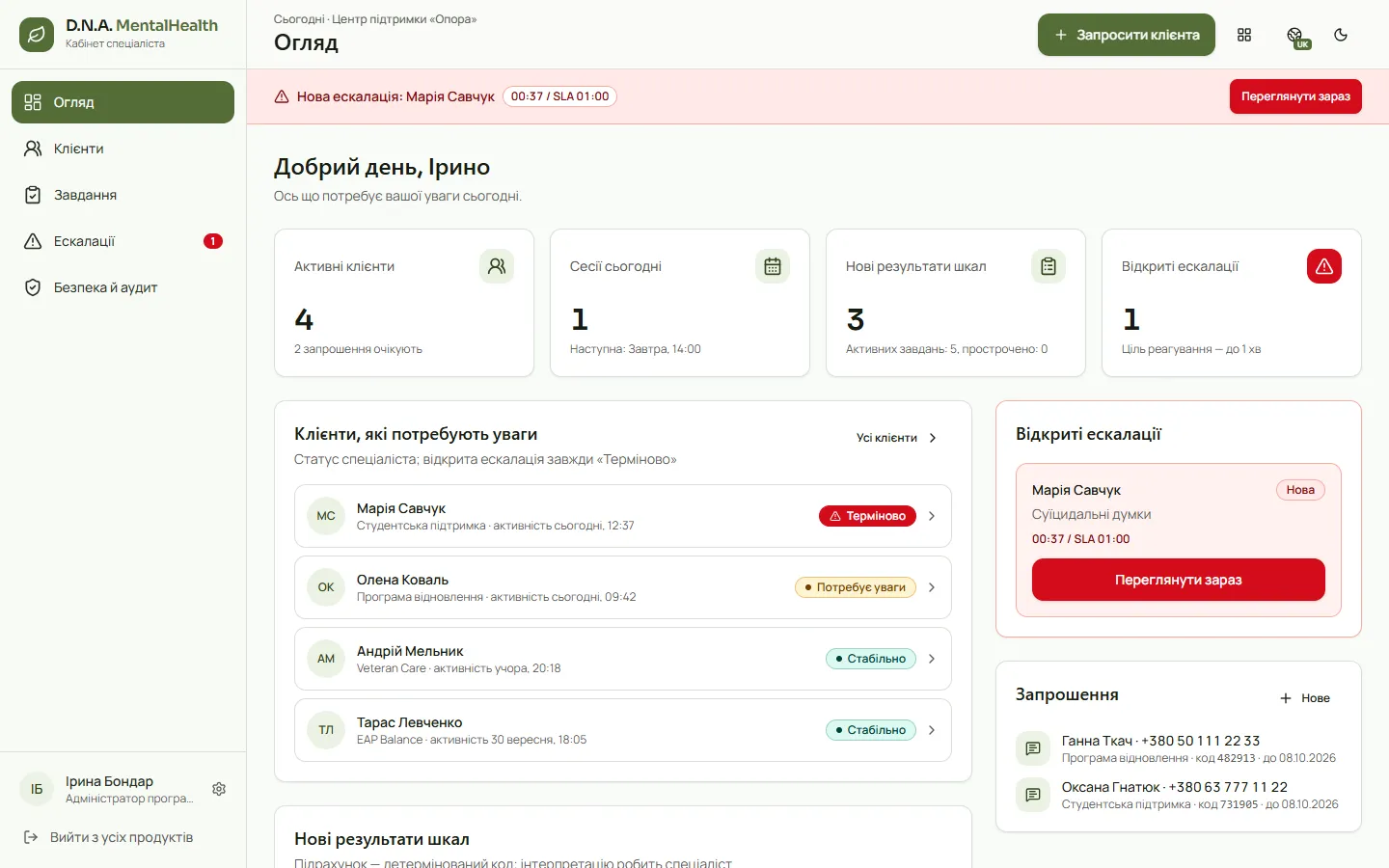Toggle dark mode with the moon icon
Image resolution: width=1389 pixels, height=868 pixels.
tap(1341, 35)
